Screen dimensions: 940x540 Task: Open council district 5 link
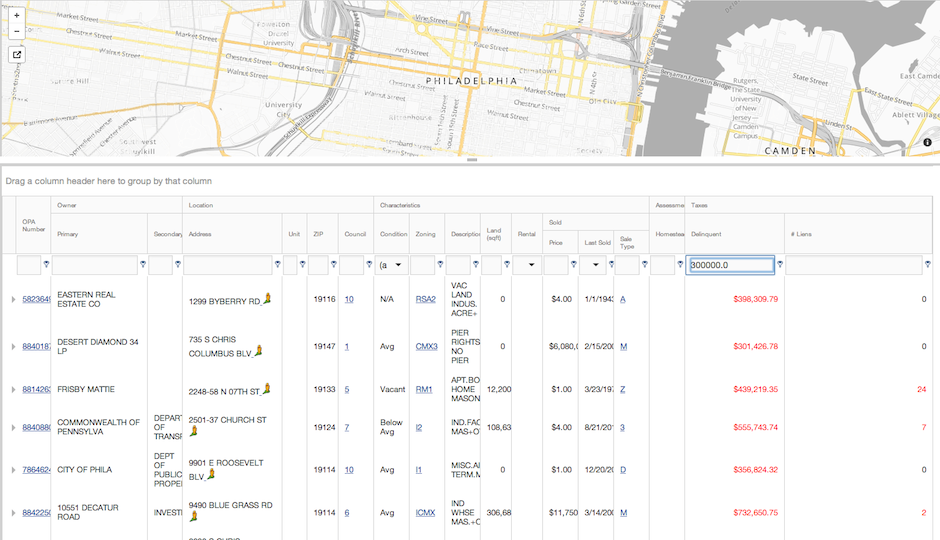click(x=347, y=390)
